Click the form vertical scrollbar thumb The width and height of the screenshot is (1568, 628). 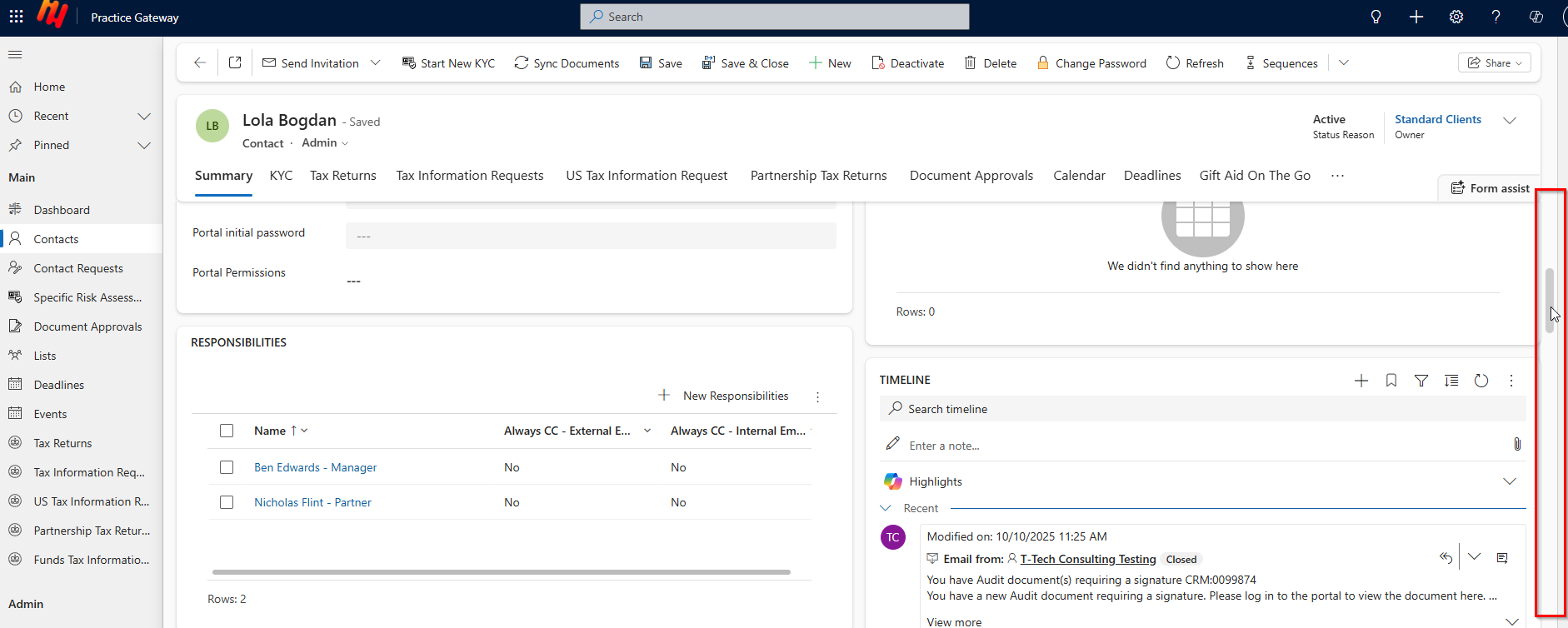tap(1550, 300)
